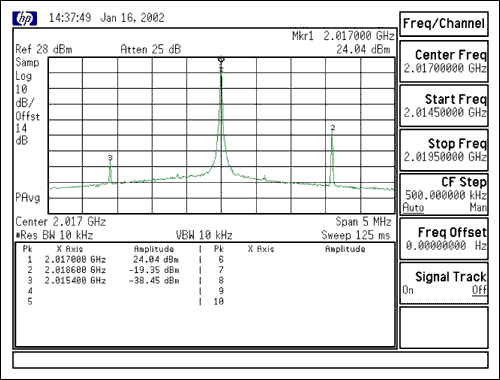Open the Freq/Channel menu title
This screenshot has width=500, height=380.
(444, 24)
